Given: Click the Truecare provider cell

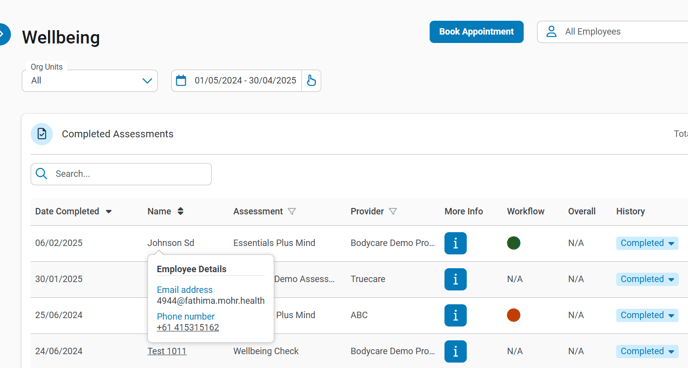Looking at the screenshot, I should click(x=368, y=279).
